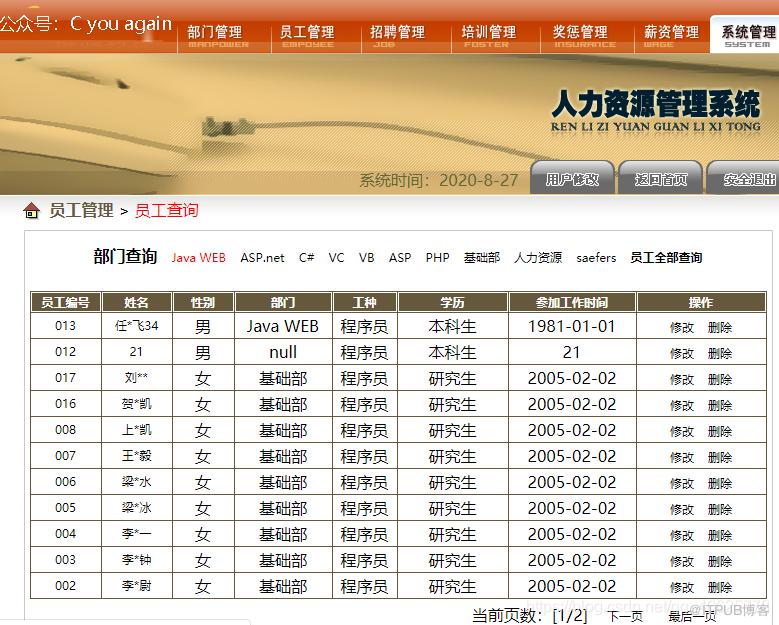Open the 招聘管理 menu

click(x=397, y=36)
